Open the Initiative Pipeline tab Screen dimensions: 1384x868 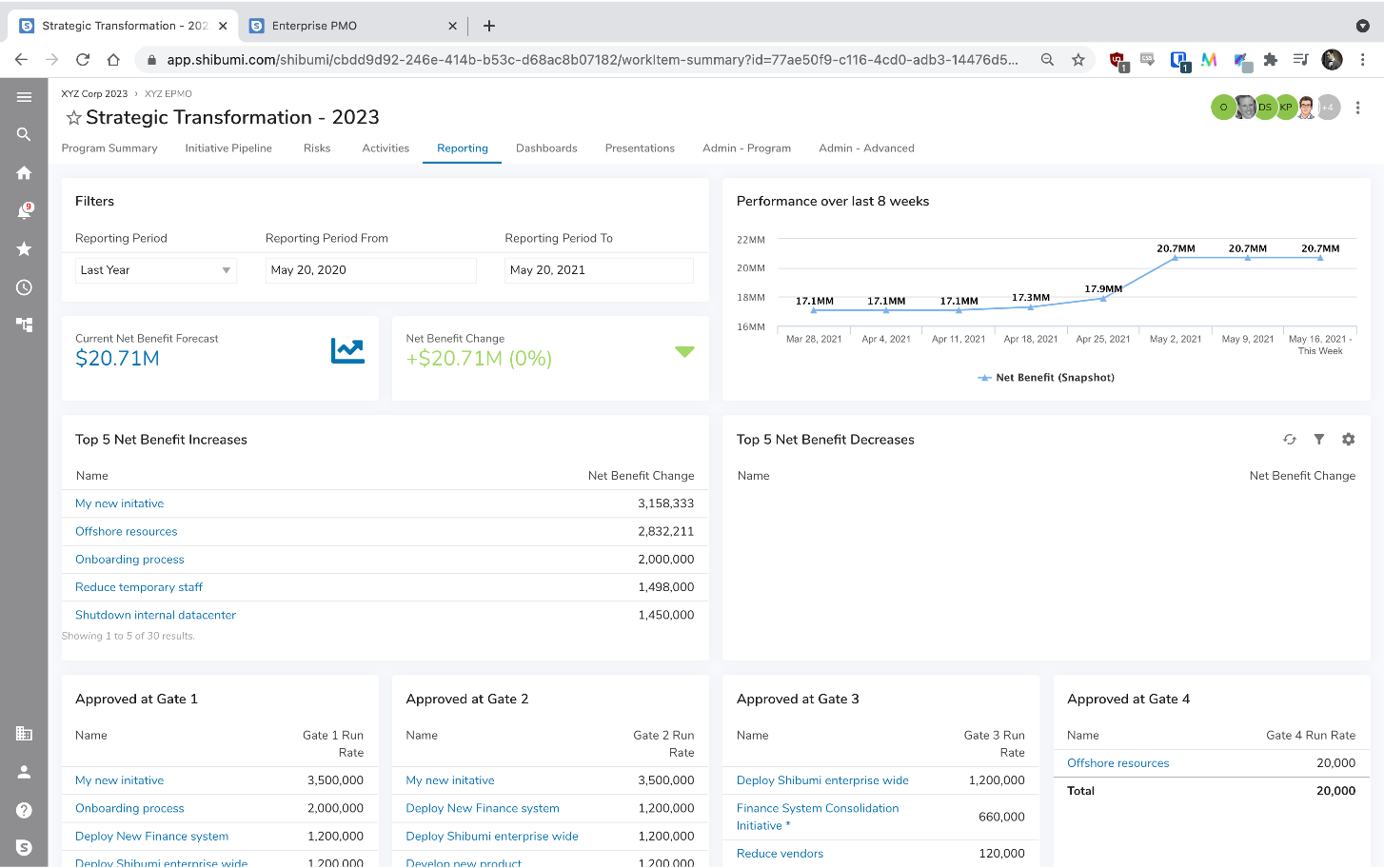click(x=228, y=148)
